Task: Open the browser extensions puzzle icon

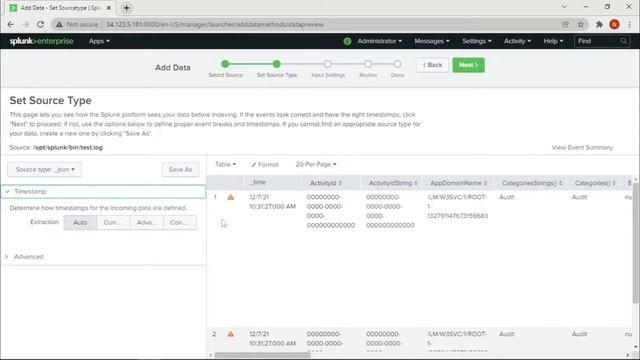Action: (x=599, y=24)
